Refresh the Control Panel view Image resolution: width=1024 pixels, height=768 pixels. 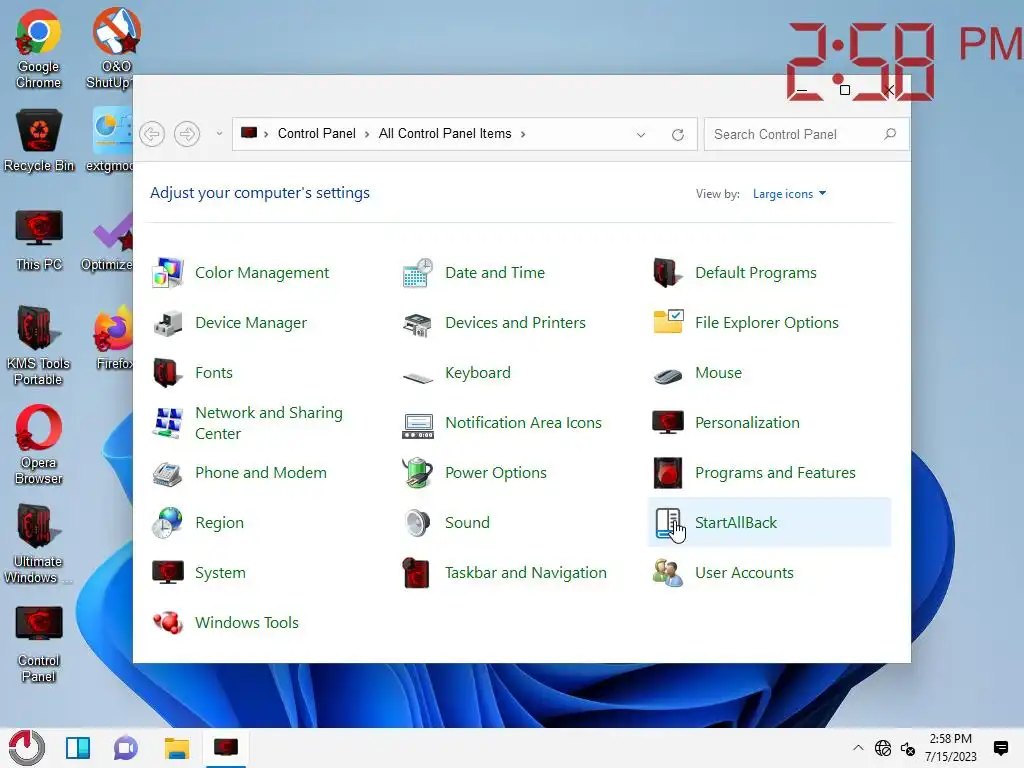coord(678,135)
